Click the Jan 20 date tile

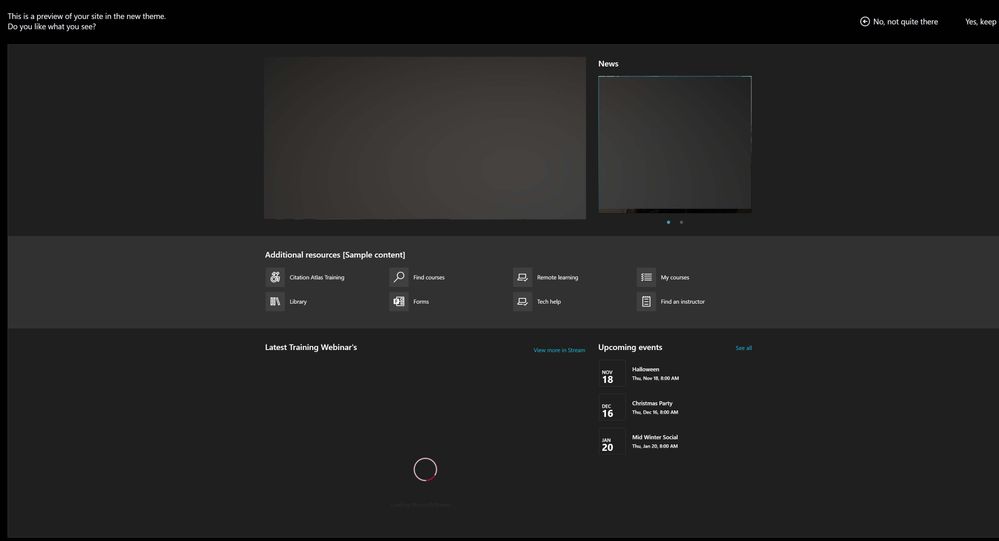[x=612, y=442]
